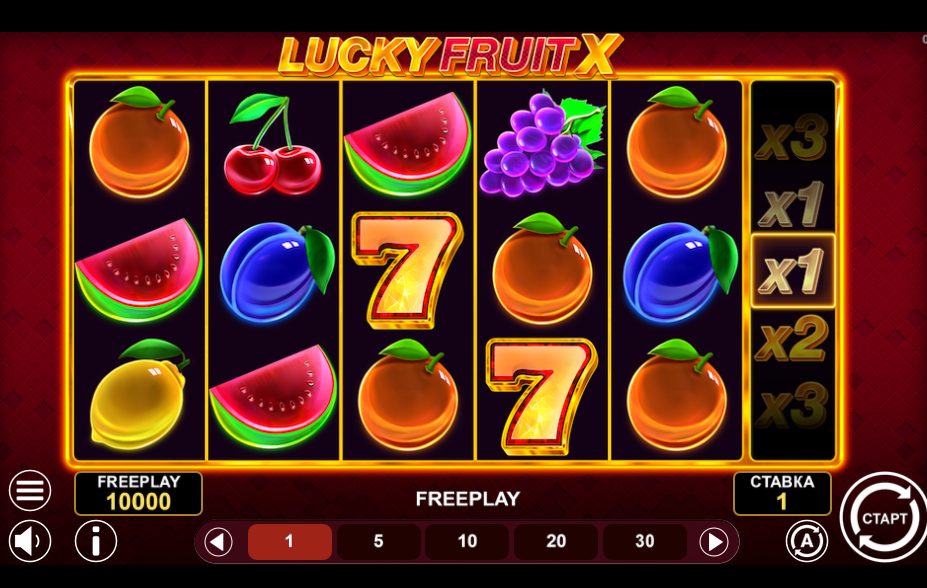Image resolution: width=927 pixels, height=588 pixels.
Task: Click the left arrow of bet selector
Action: 218,541
